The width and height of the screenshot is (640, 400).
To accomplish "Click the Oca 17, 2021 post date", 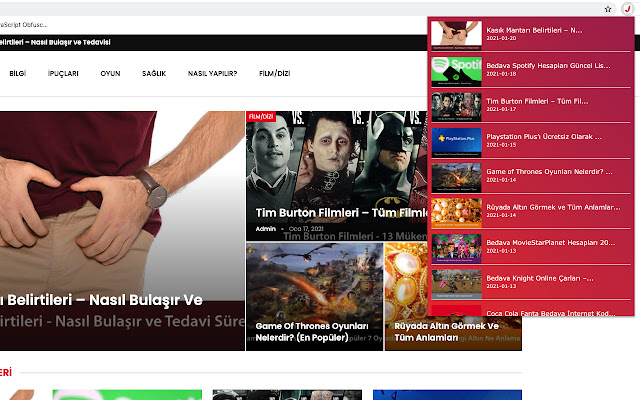I will pos(306,229).
